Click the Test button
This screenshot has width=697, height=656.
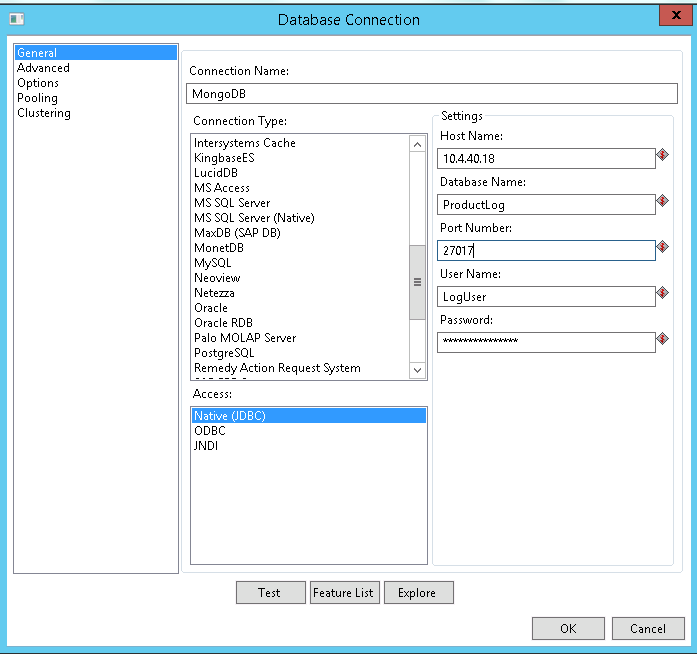click(271, 592)
